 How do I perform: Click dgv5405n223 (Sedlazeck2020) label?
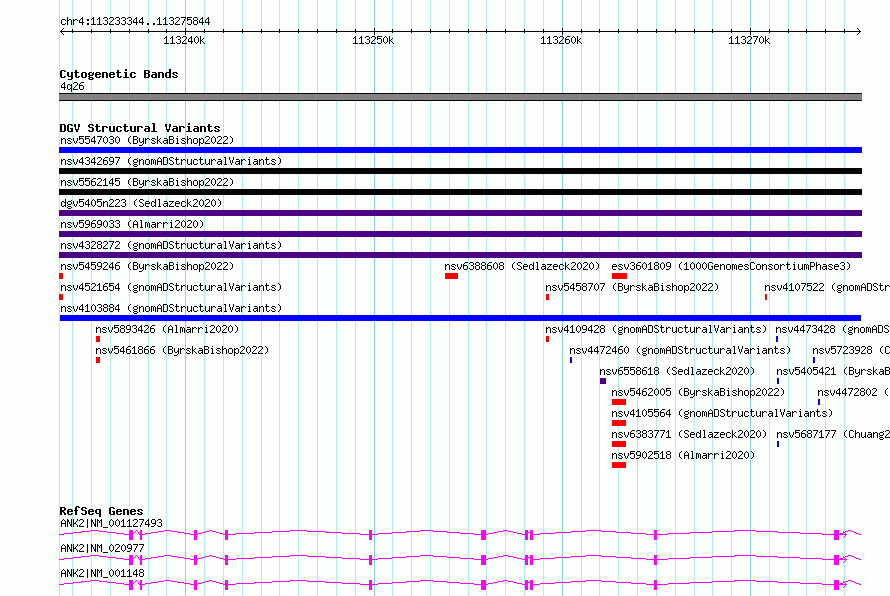(141, 203)
